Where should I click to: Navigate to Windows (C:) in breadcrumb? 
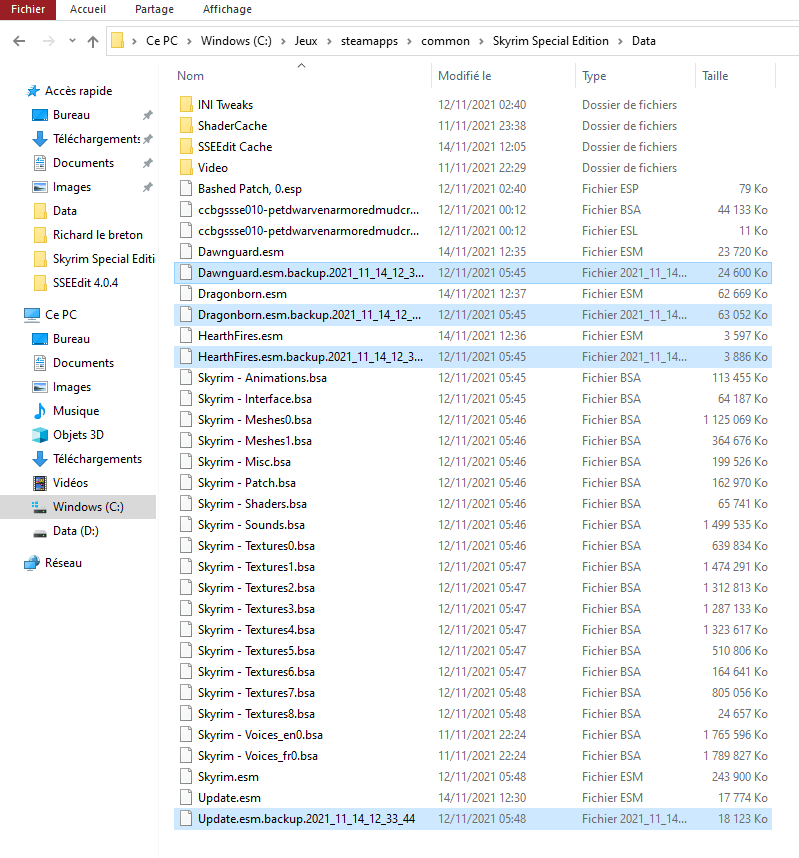click(236, 41)
